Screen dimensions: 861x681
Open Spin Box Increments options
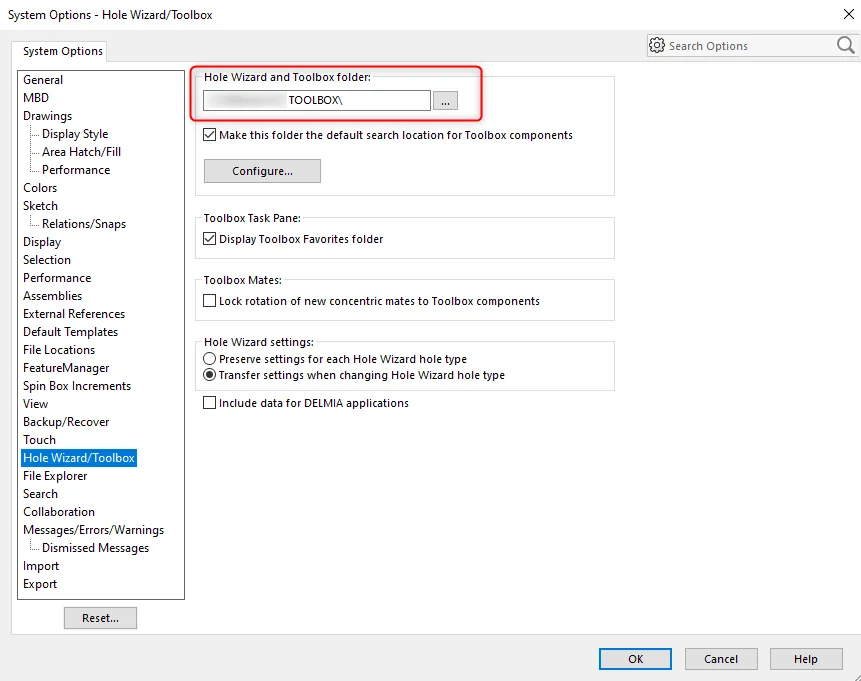coord(77,386)
